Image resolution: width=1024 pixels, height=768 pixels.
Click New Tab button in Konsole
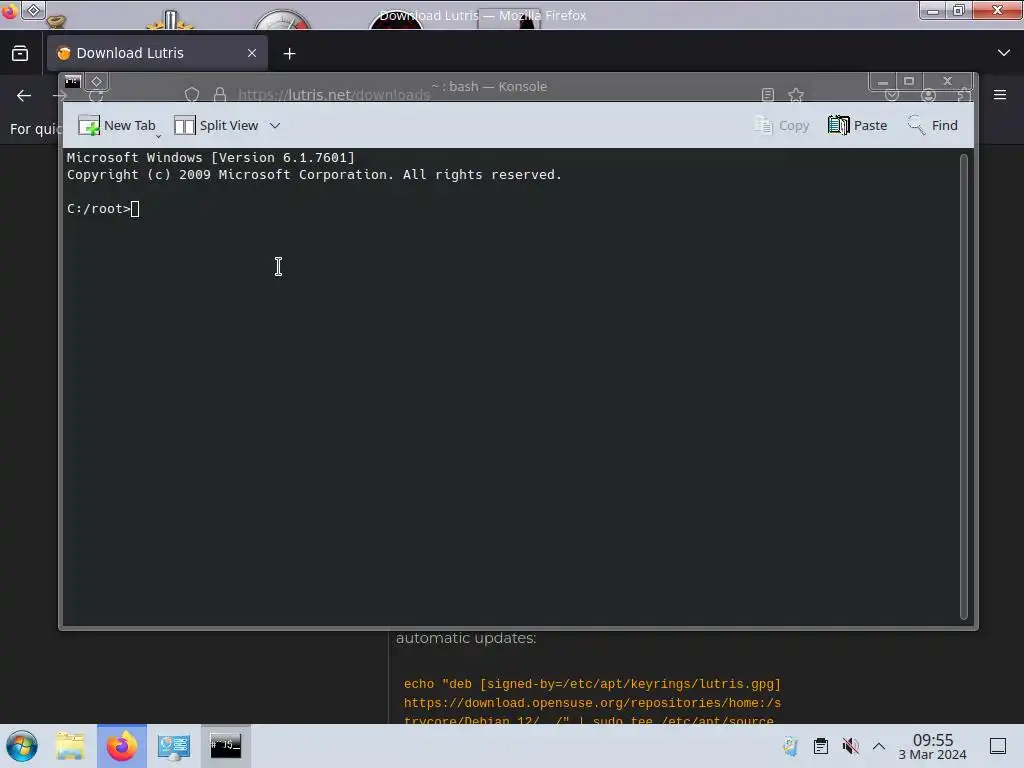click(x=118, y=125)
